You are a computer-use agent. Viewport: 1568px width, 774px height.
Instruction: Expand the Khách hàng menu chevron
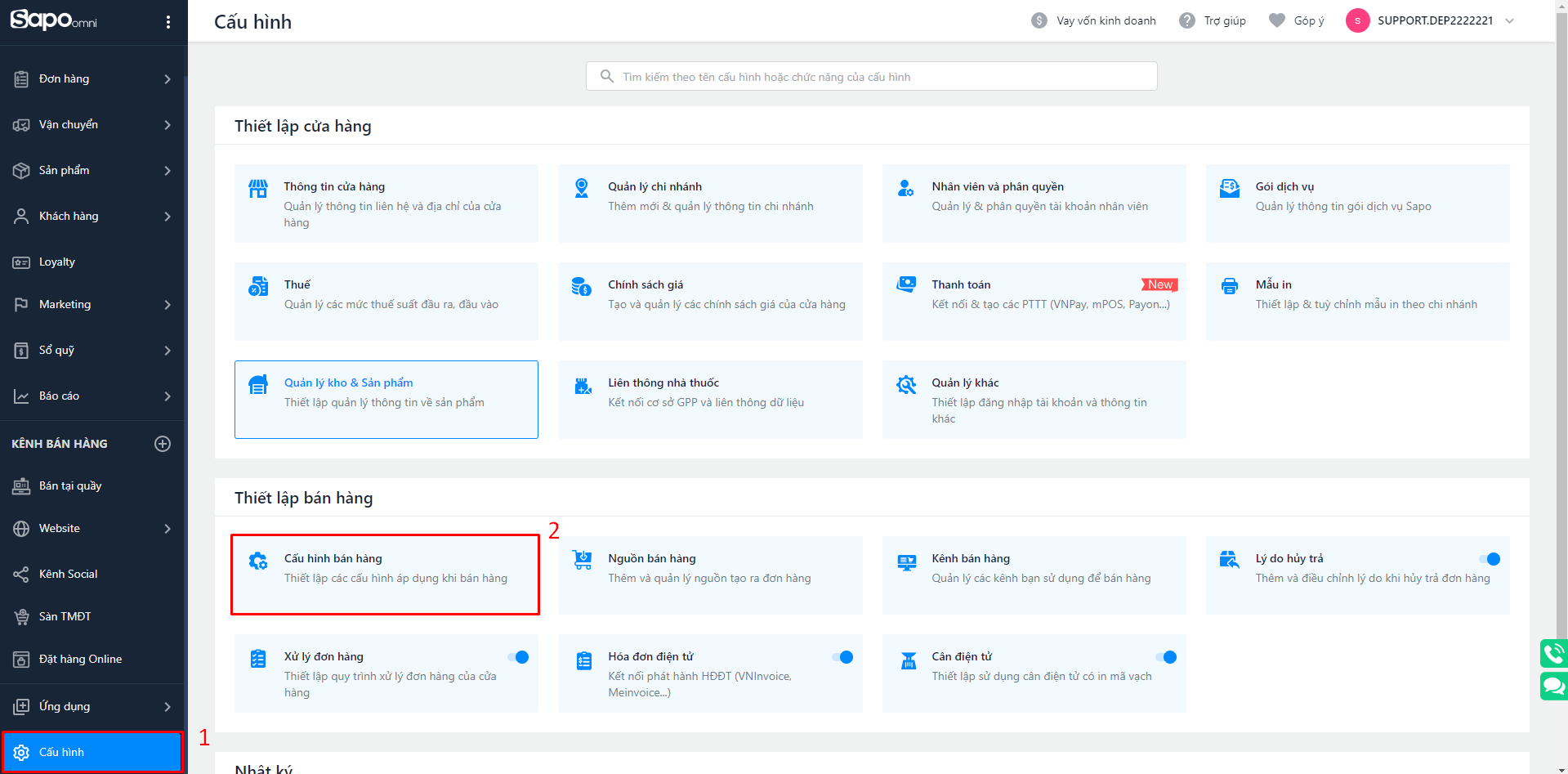[168, 217]
